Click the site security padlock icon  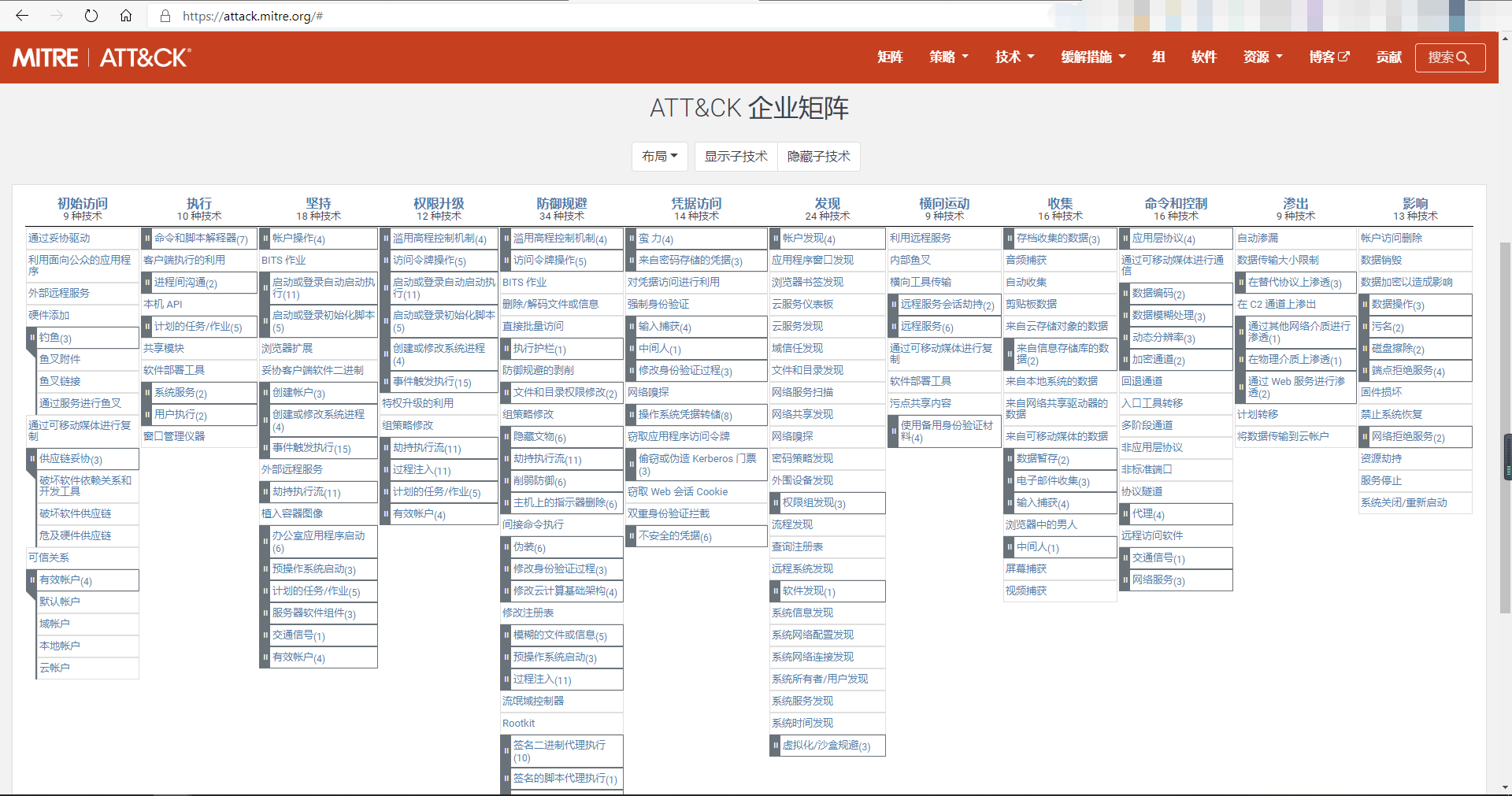tap(165, 16)
